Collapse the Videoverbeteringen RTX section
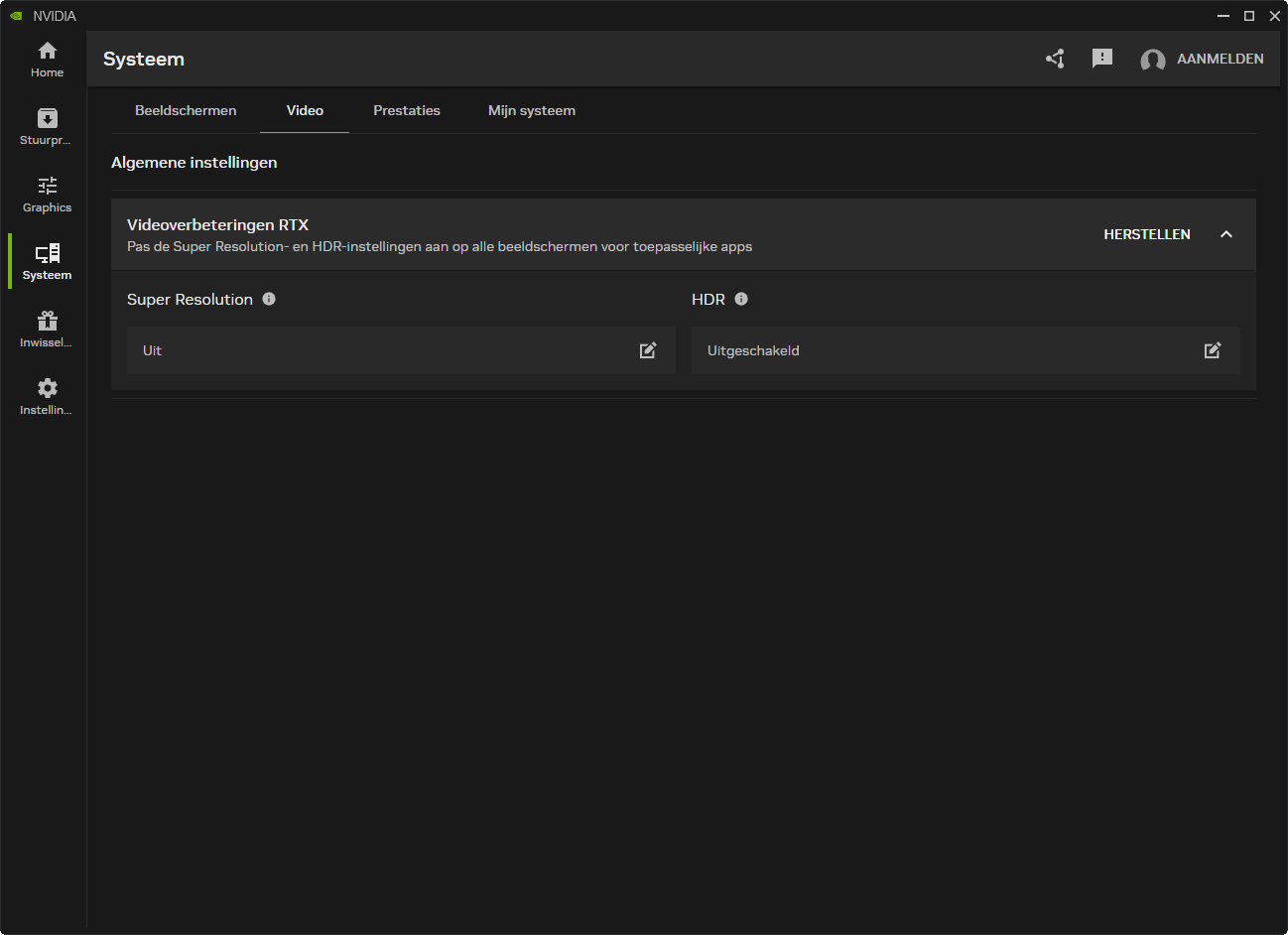 point(1226,234)
